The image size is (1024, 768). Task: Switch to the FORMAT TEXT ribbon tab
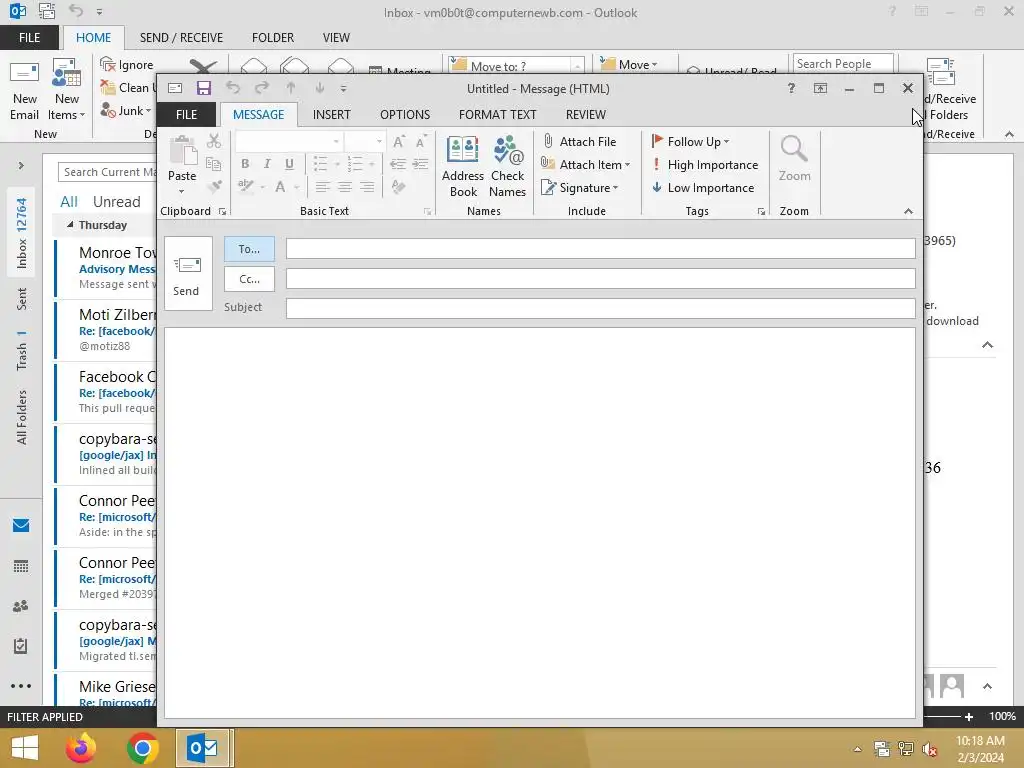(497, 114)
